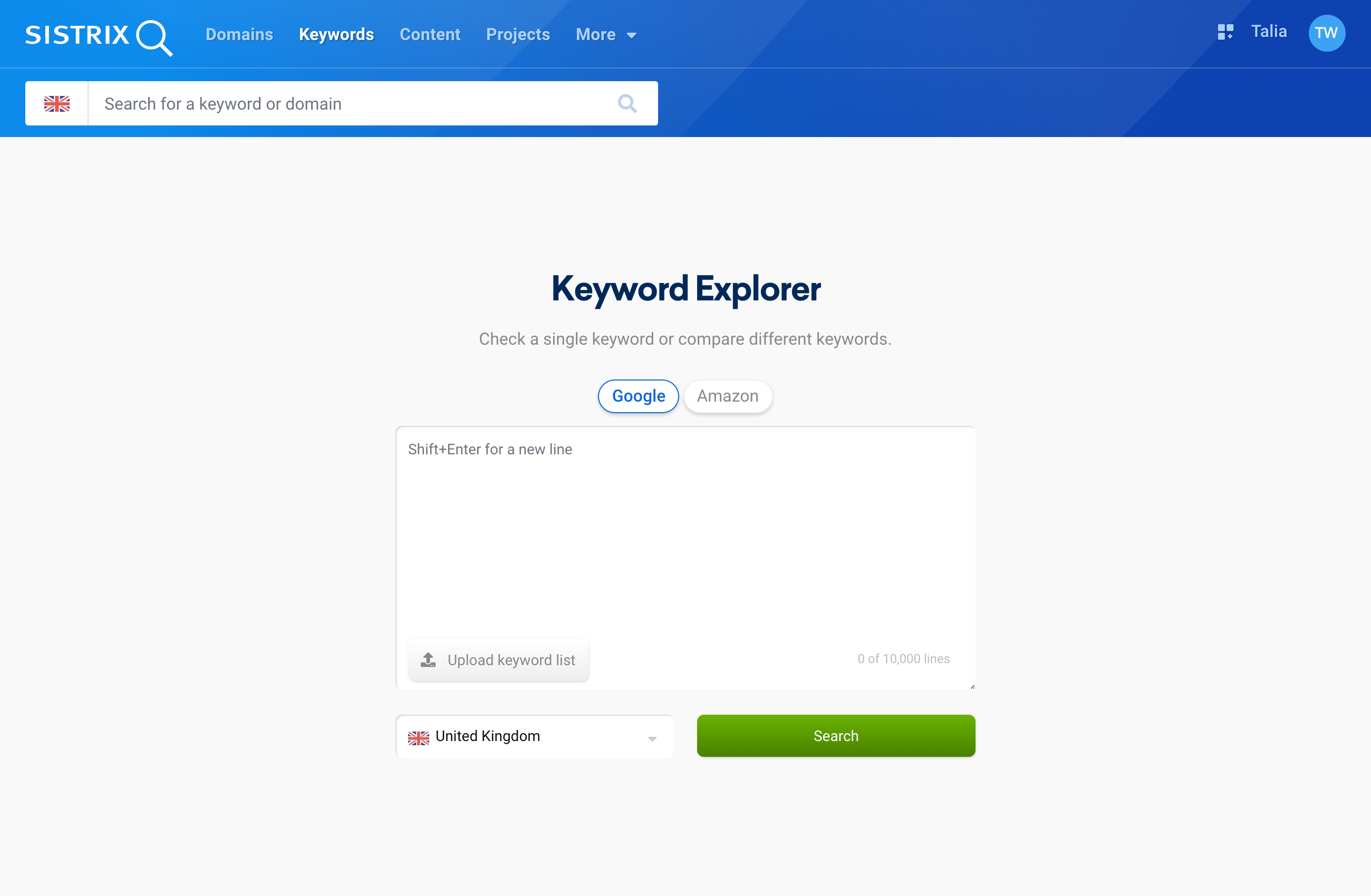Click the UK flag icon in search bar
Image resolution: width=1371 pixels, height=896 pixels.
[x=56, y=103]
